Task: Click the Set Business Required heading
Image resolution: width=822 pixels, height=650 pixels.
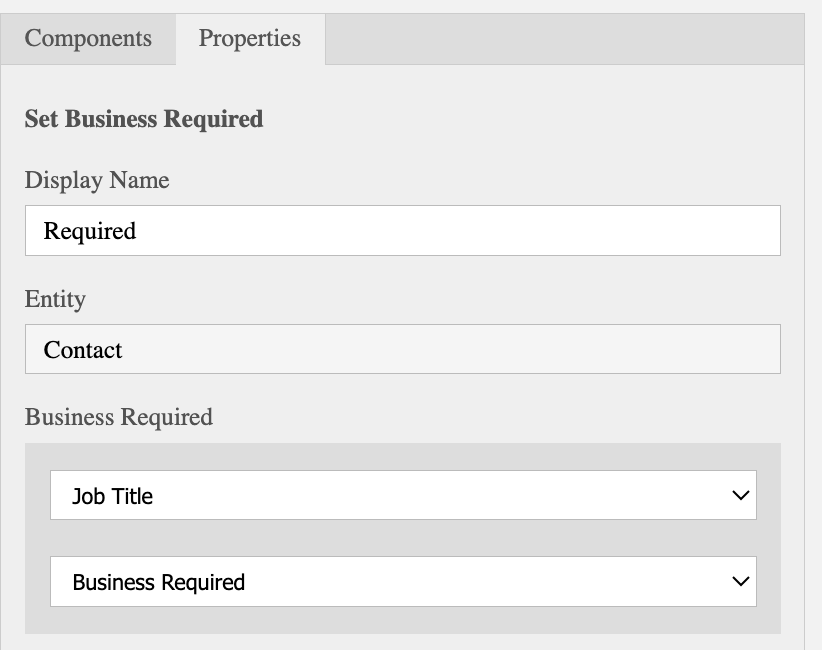Action: tap(143, 119)
